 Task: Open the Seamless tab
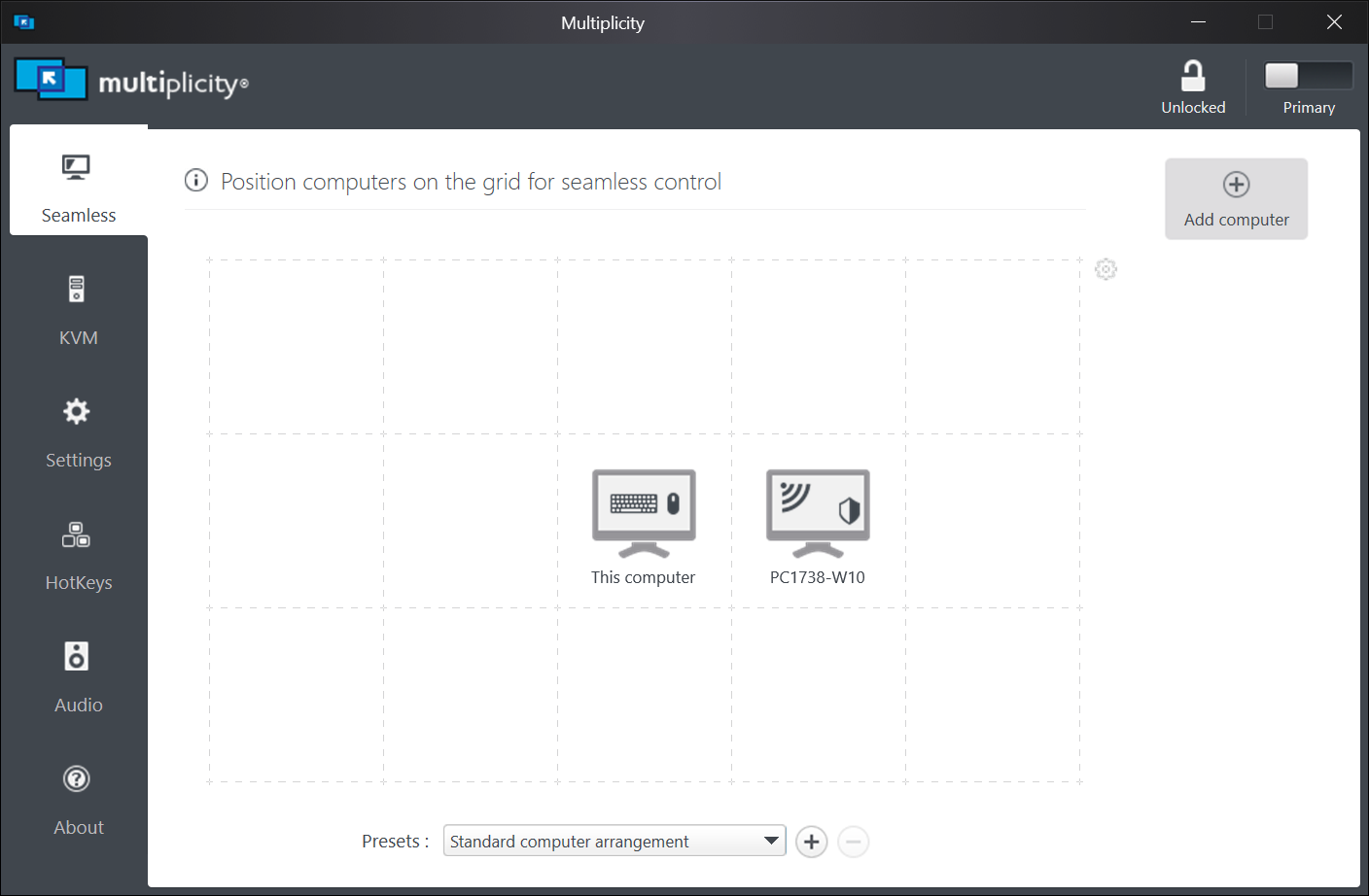[x=79, y=182]
